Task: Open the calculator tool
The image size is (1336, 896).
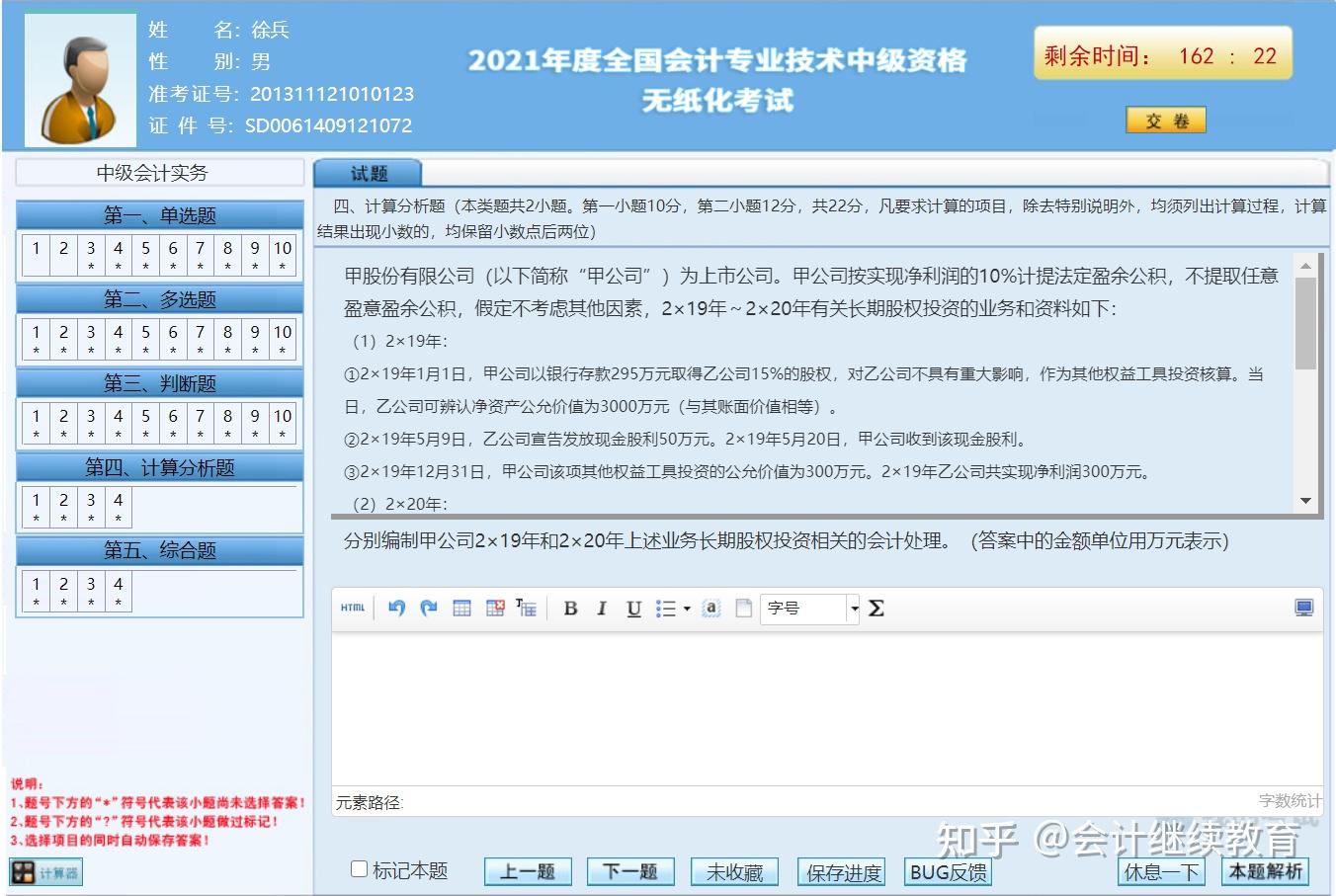Action: 45,872
